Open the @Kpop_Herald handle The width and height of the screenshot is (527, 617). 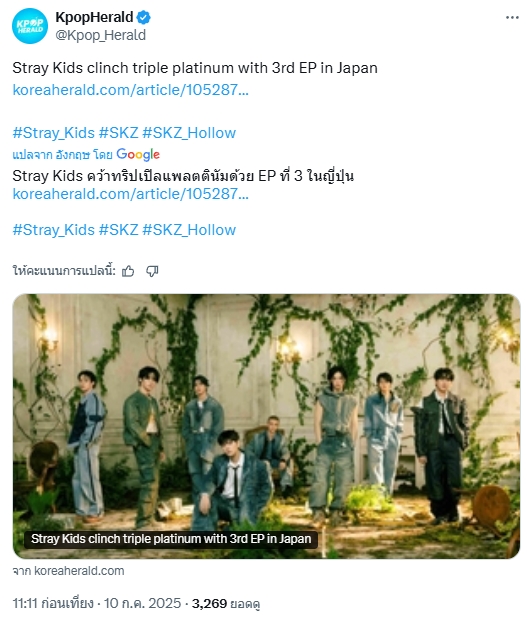[x=101, y=35]
